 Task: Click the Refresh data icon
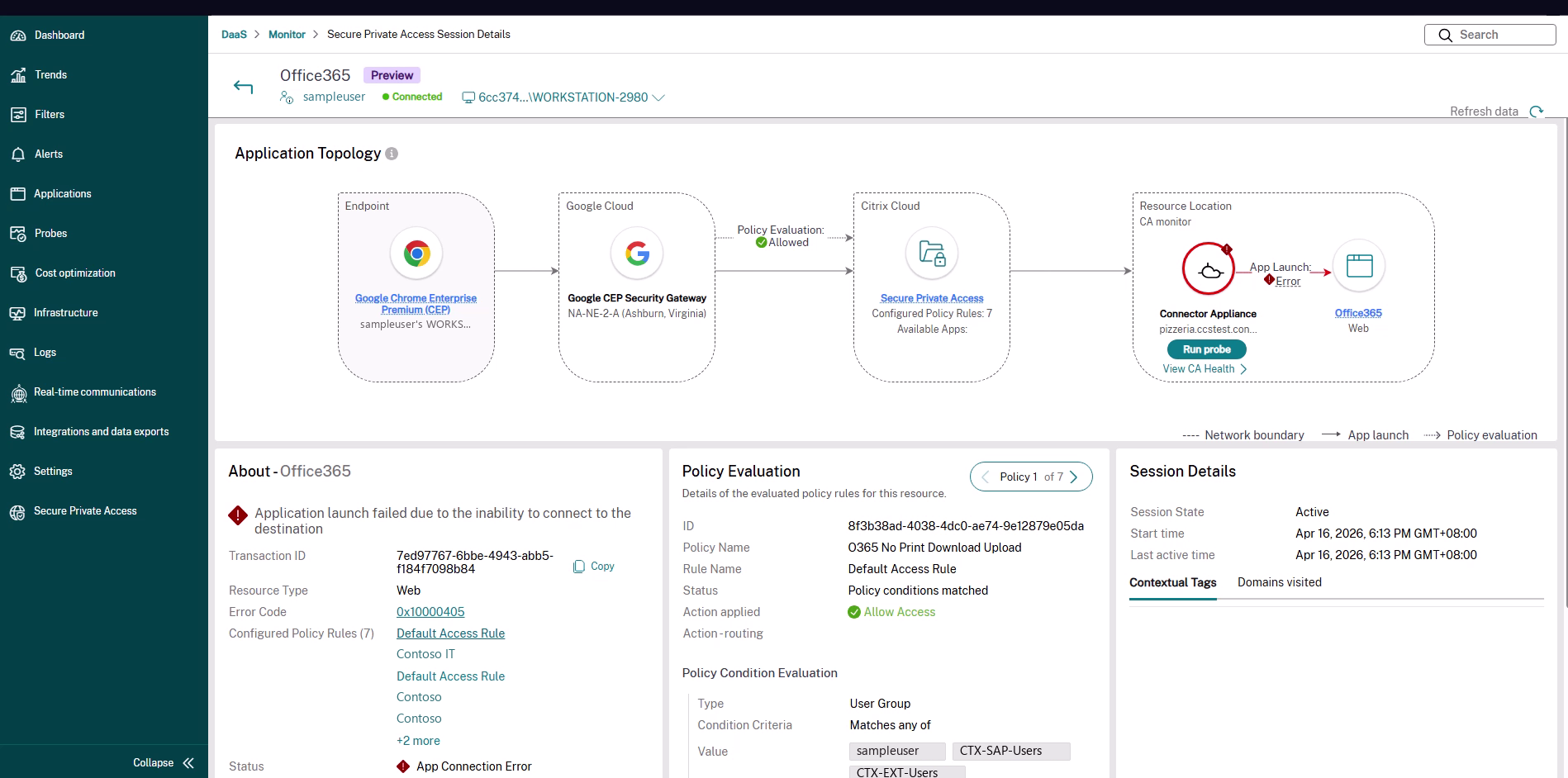click(x=1537, y=111)
